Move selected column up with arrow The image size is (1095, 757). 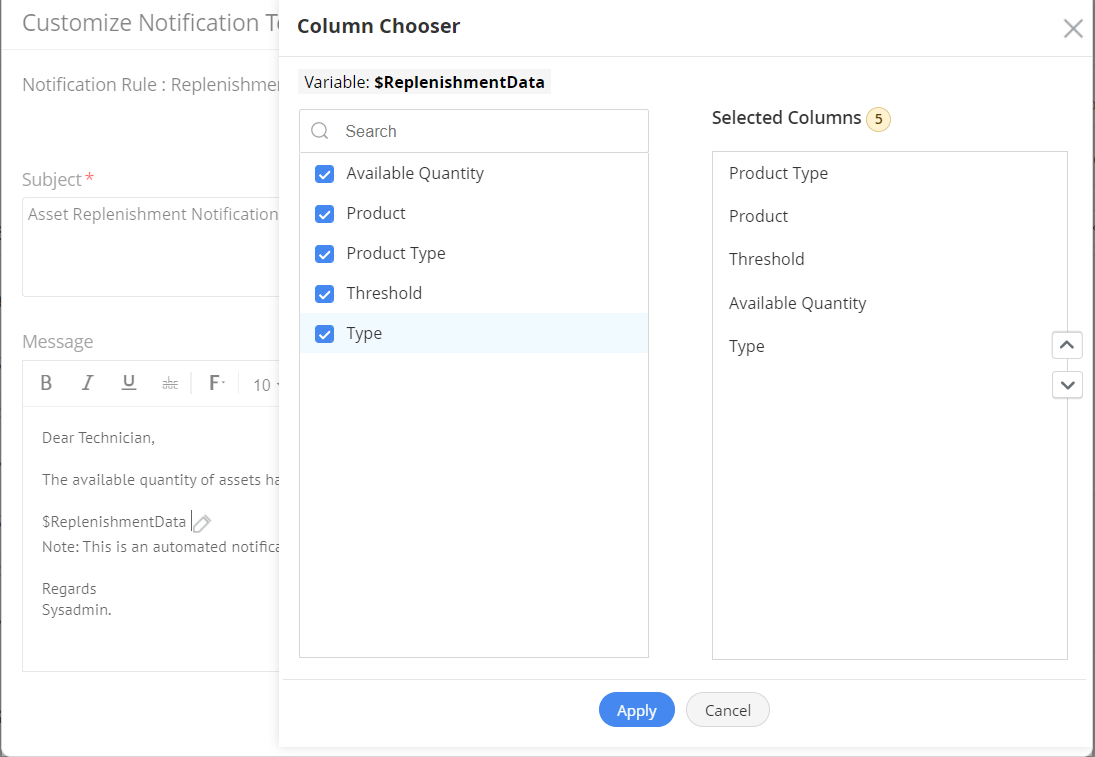pyautogui.click(x=1067, y=345)
